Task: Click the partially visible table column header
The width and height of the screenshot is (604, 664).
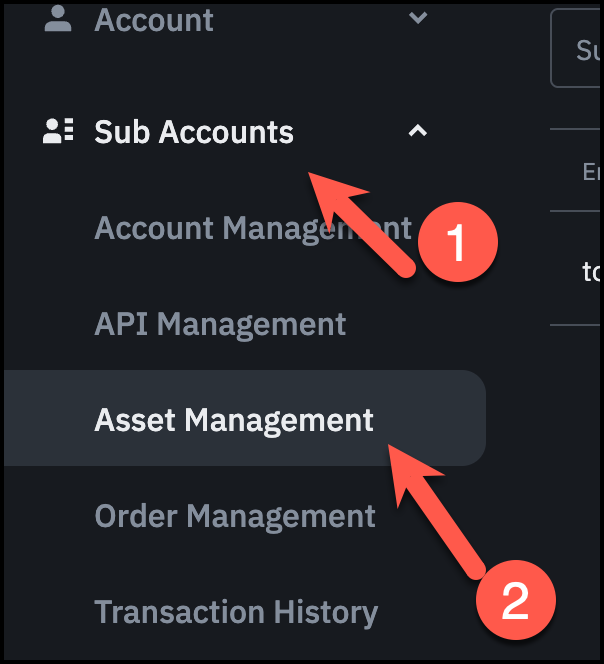Action: (590, 172)
